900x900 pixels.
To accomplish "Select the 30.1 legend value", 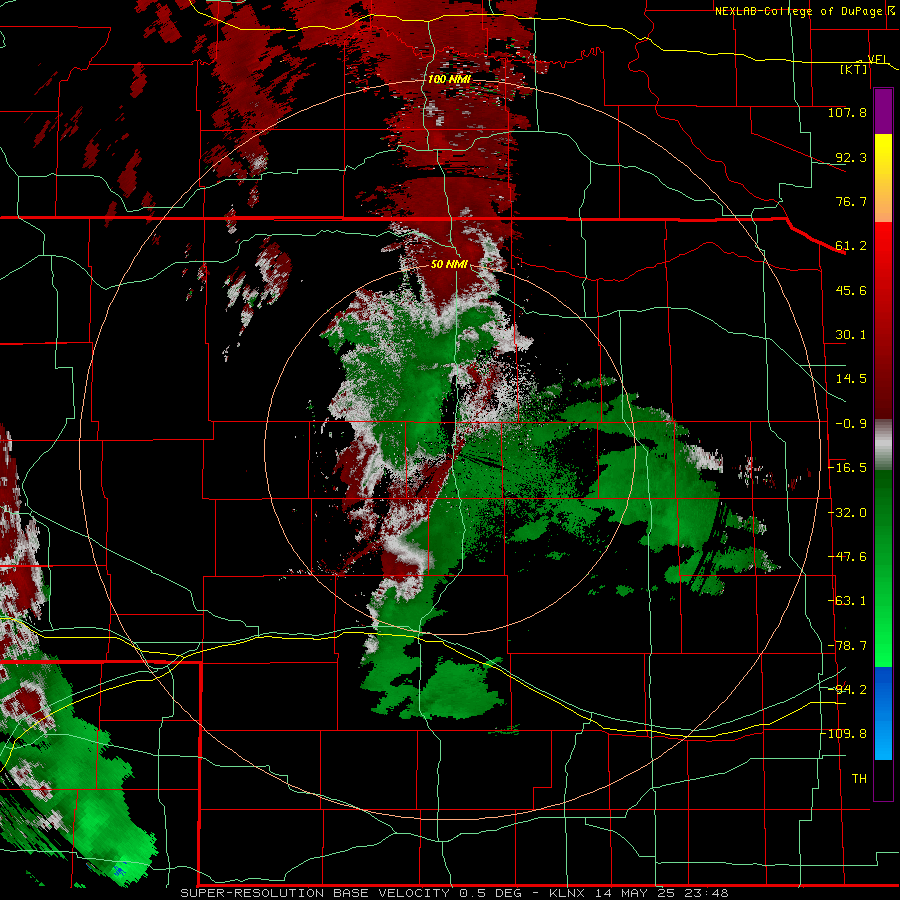I will click(851, 335).
